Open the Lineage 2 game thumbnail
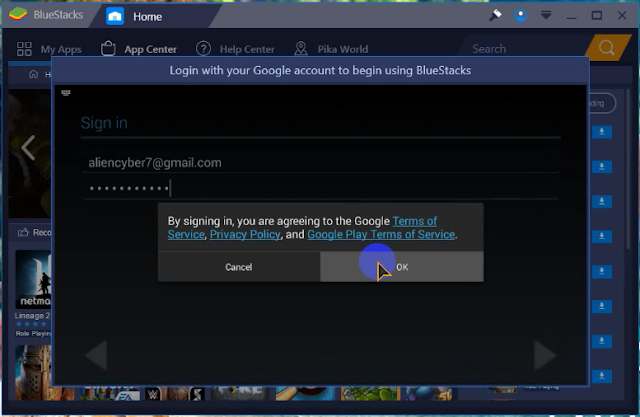The image size is (640, 417). [x=33, y=279]
